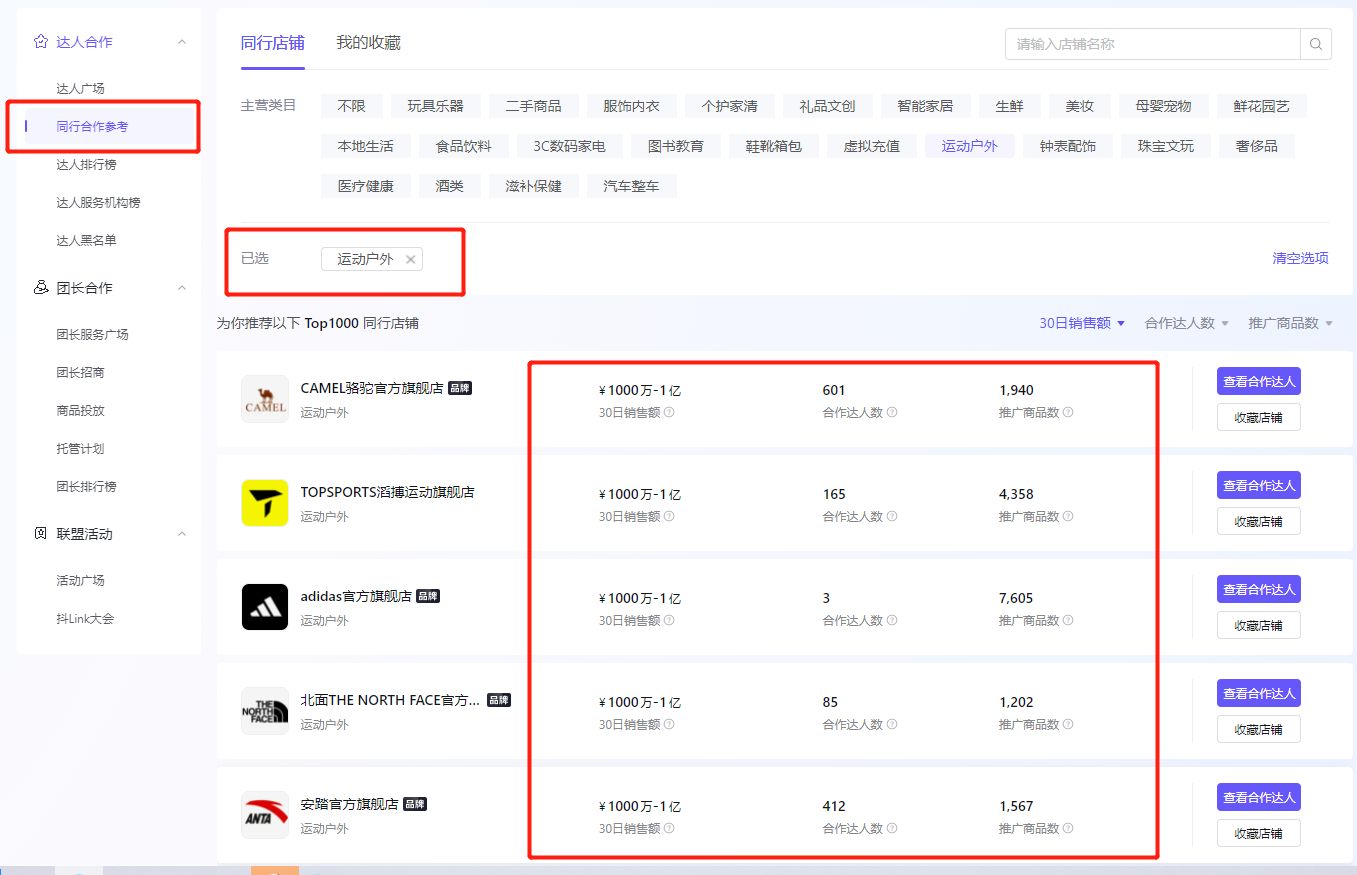Viewport: 1357px width, 875px height.
Task: Click 查看合作达人 for CAMEL骆驼 store
Action: 1259,381
